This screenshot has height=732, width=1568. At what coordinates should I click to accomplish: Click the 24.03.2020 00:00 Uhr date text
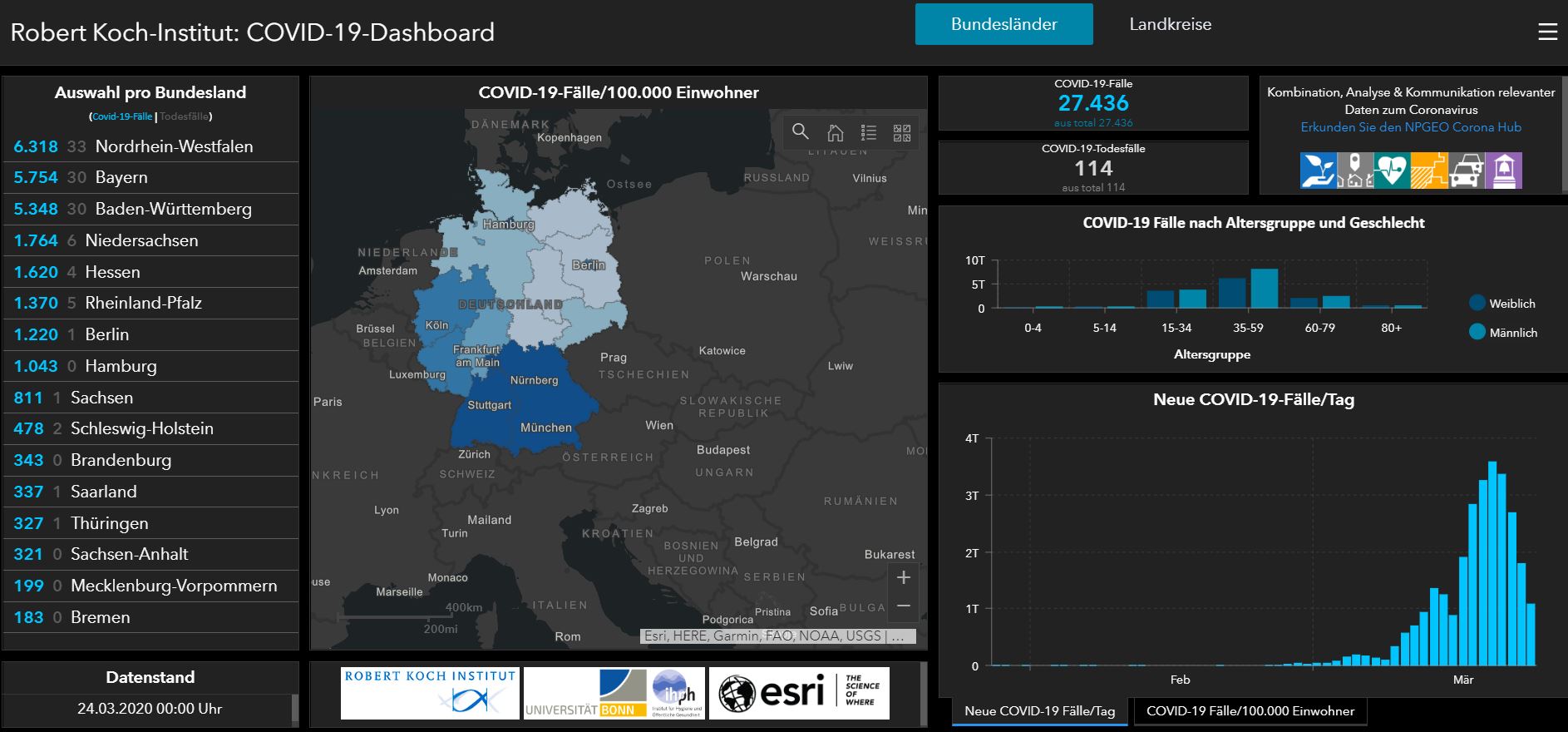(x=150, y=709)
